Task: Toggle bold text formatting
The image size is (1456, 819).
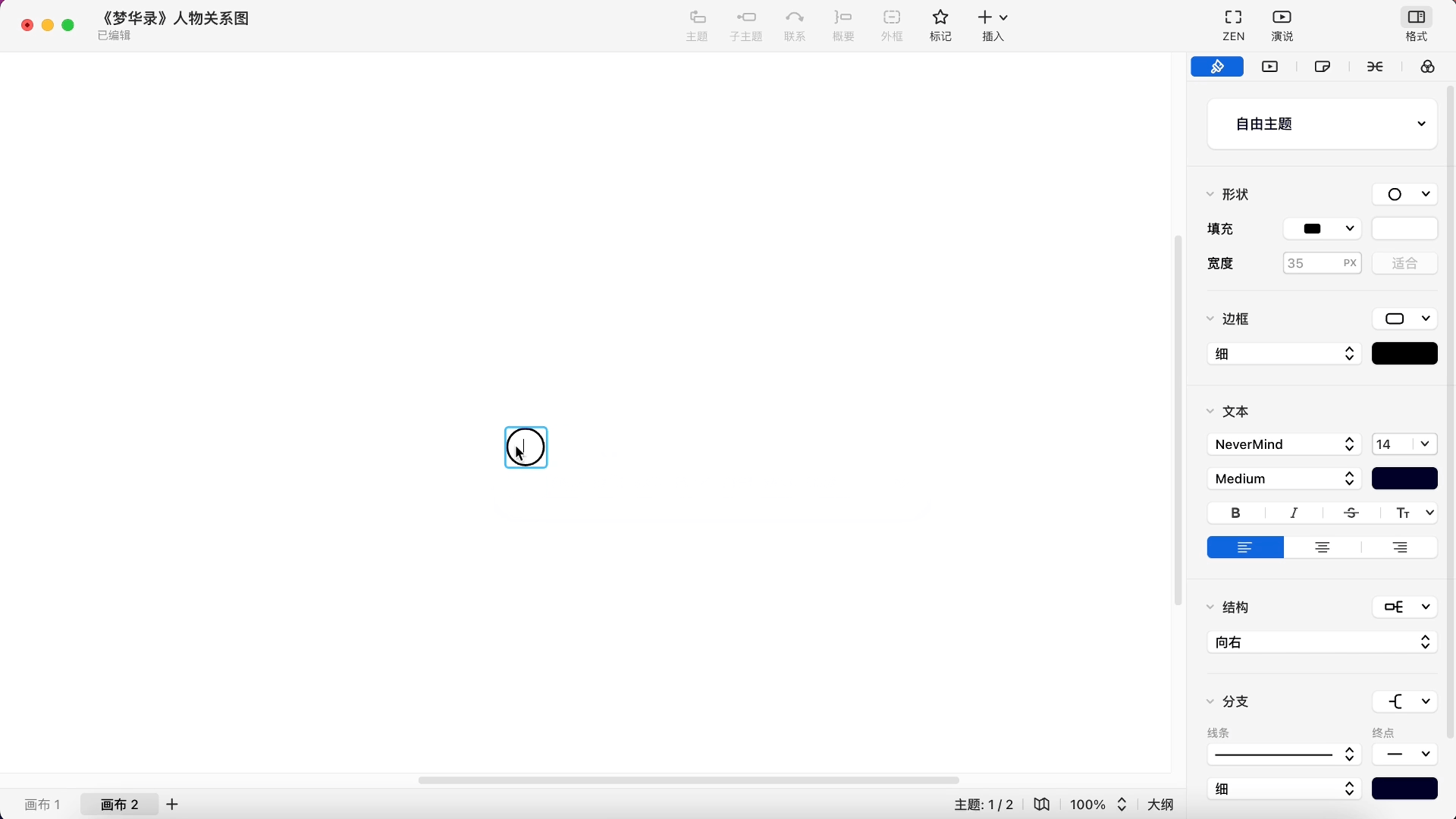Action: click(x=1235, y=513)
